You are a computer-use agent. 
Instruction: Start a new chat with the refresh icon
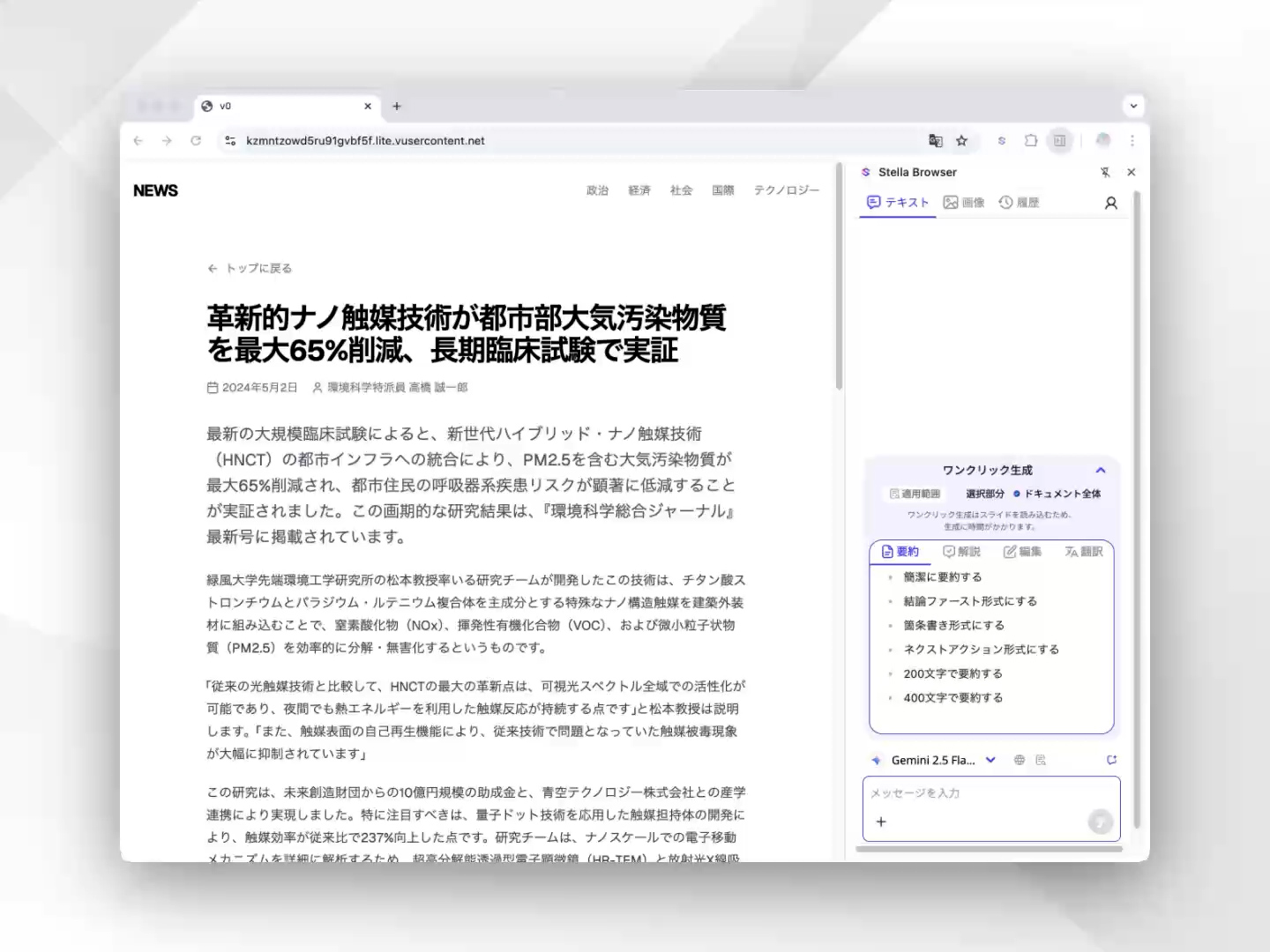pyautogui.click(x=1111, y=760)
